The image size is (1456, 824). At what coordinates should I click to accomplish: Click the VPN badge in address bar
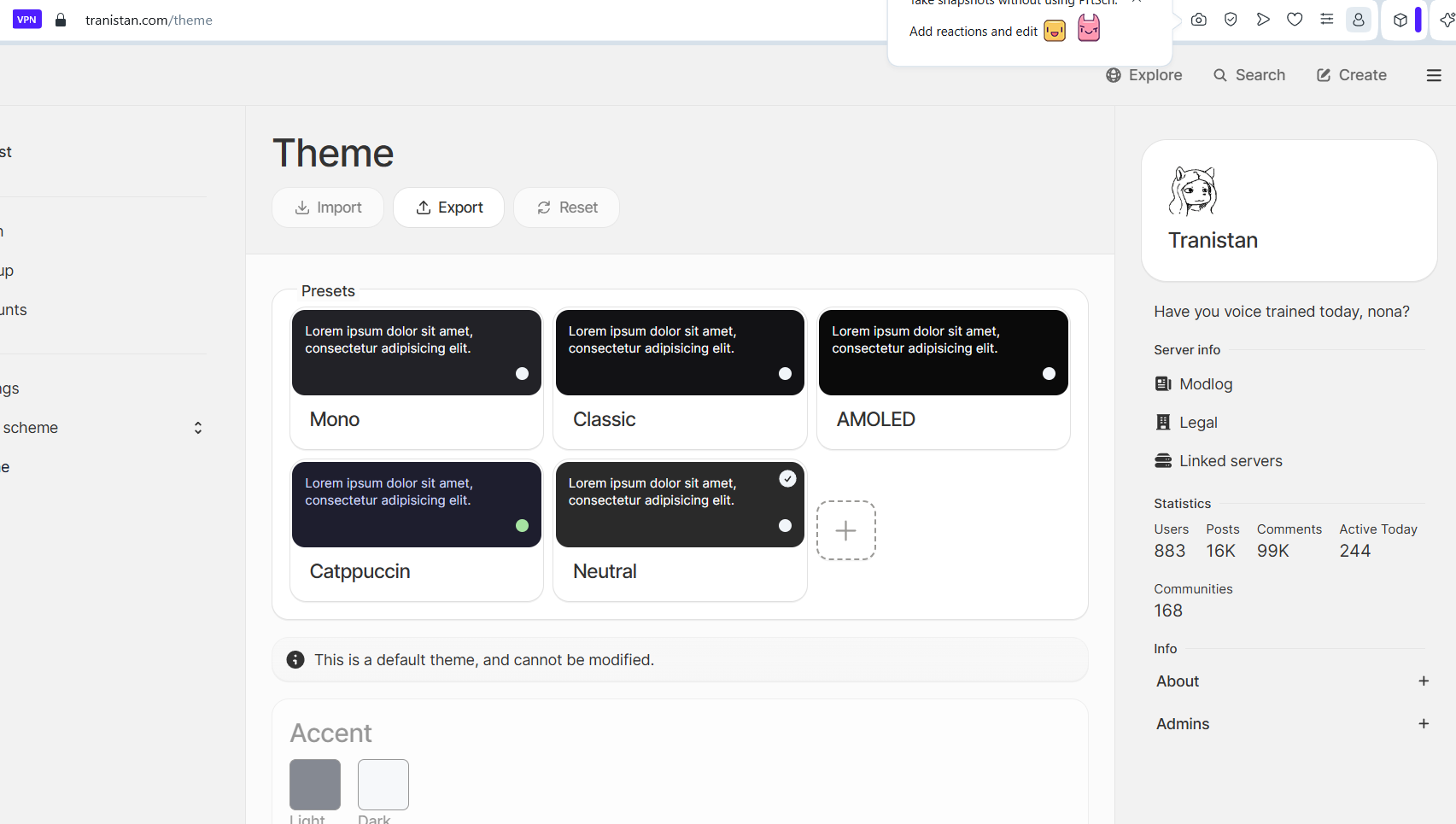pyautogui.click(x=27, y=20)
